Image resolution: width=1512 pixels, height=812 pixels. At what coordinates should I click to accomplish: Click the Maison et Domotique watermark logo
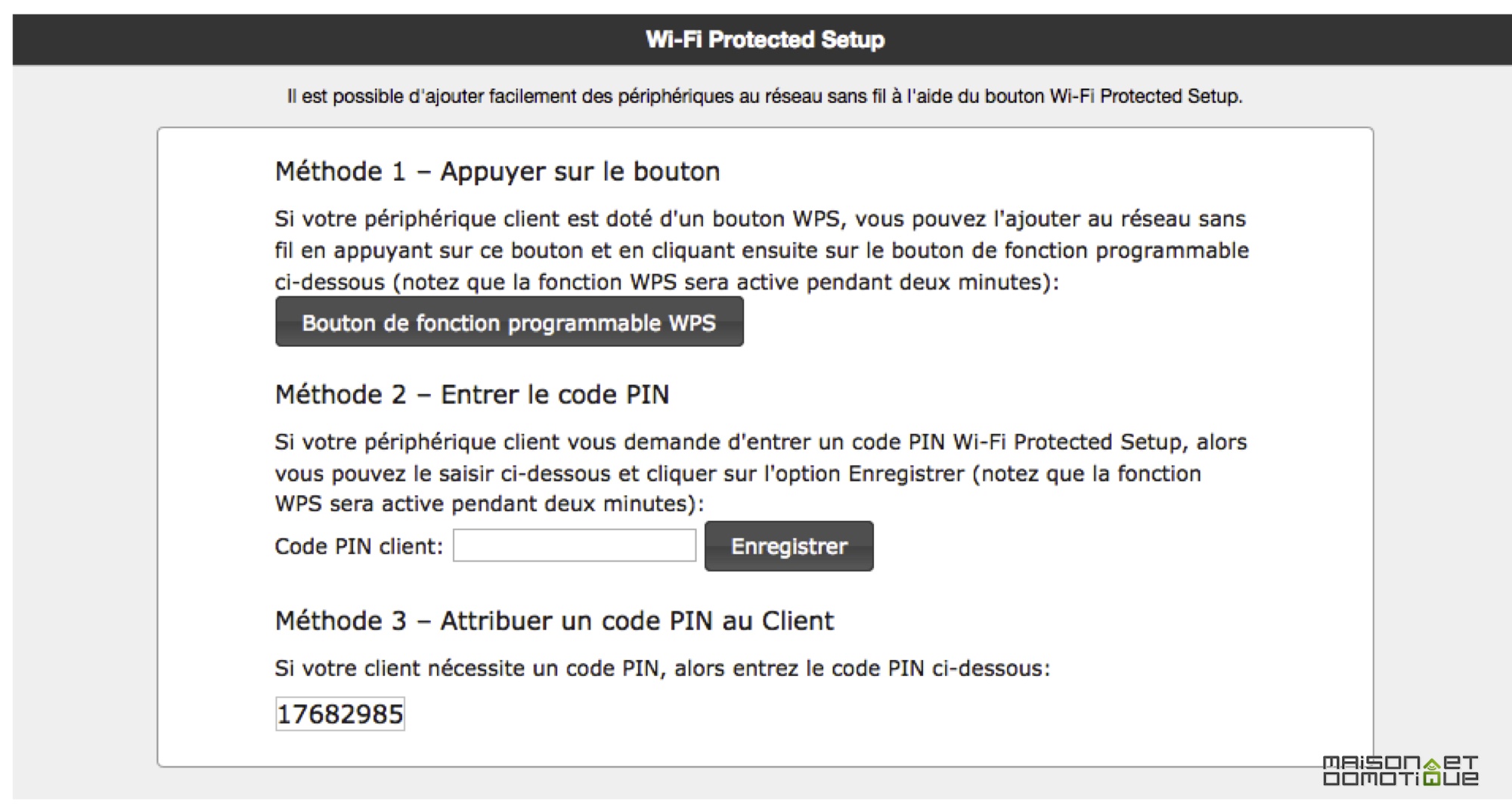tap(1400, 770)
